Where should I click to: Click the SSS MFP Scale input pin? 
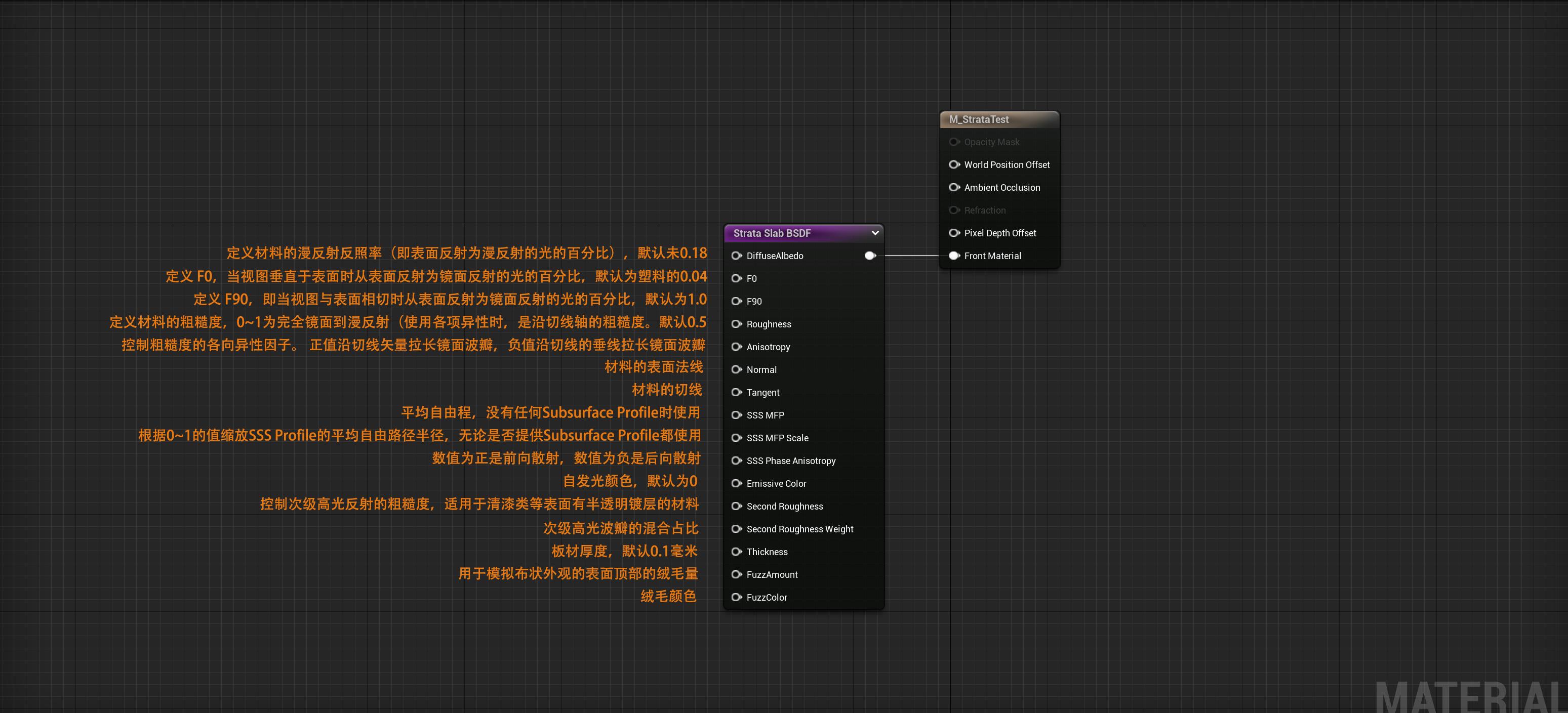[x=737, y=438]
